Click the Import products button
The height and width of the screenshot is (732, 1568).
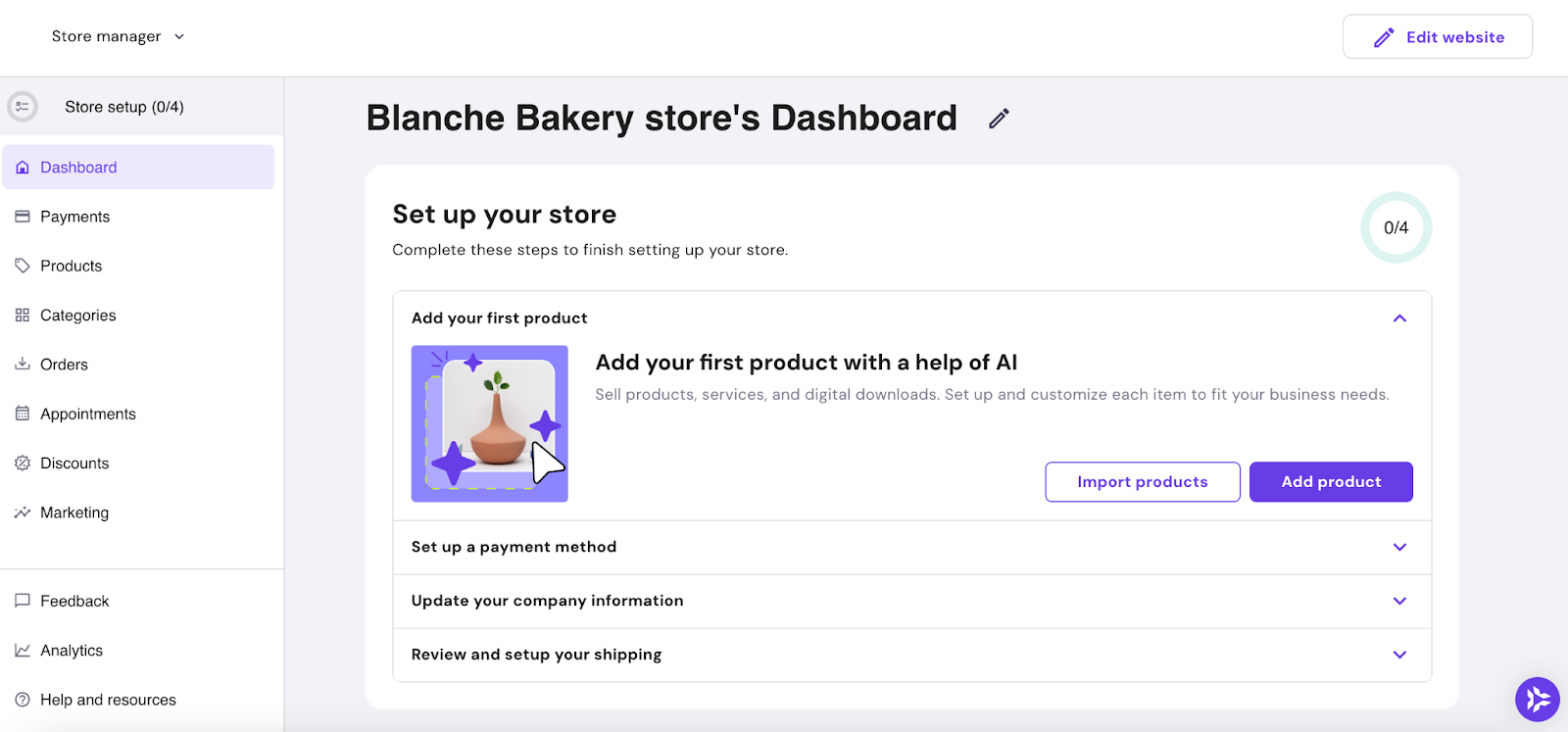coord(1143,482)
